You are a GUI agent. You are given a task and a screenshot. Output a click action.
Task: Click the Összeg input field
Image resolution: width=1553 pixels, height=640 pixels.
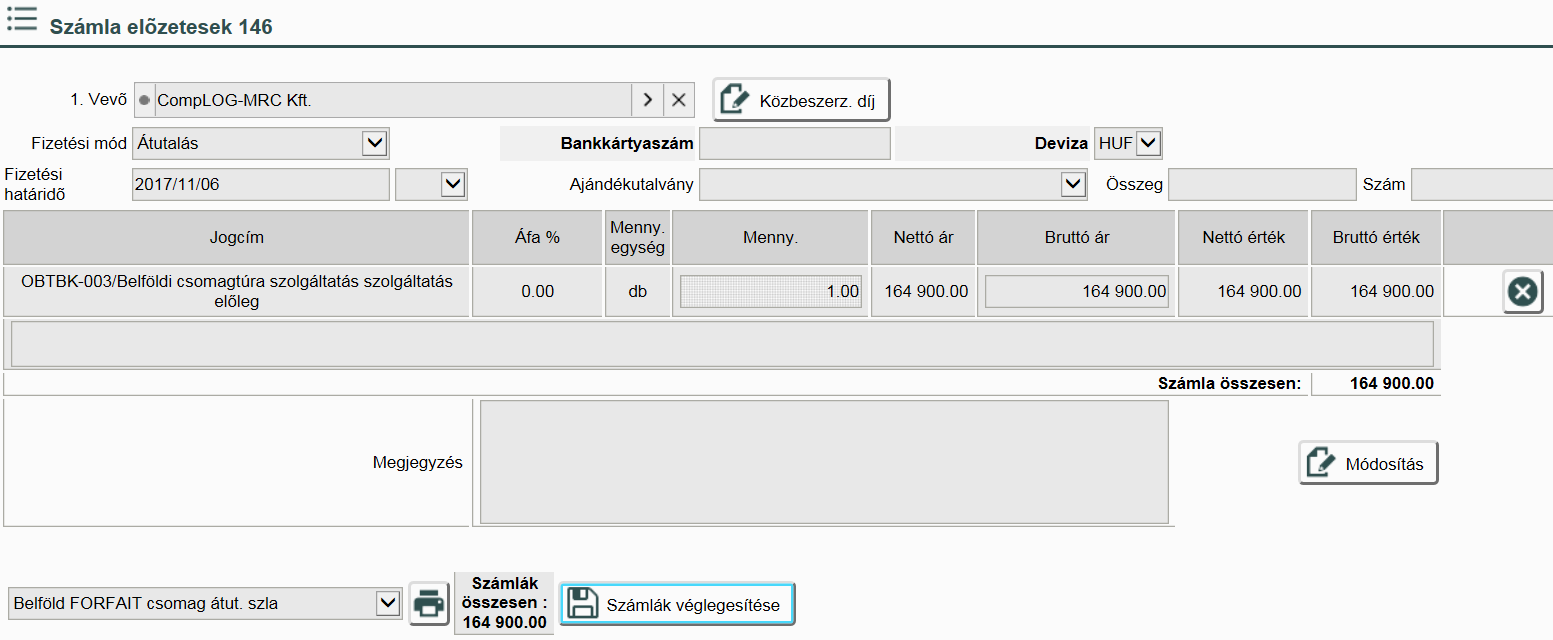pyautogui.click(x=1261, y=184)
